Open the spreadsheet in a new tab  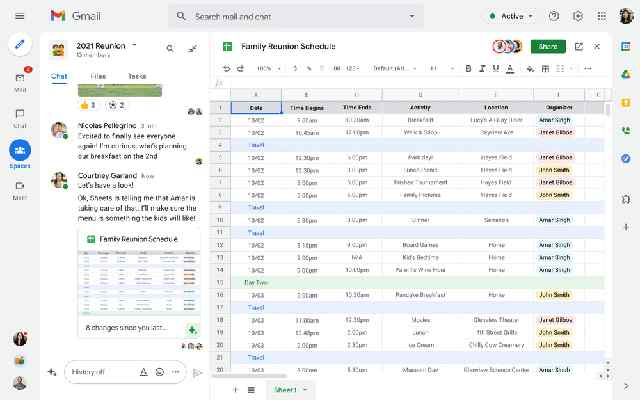tap(578, 47)
